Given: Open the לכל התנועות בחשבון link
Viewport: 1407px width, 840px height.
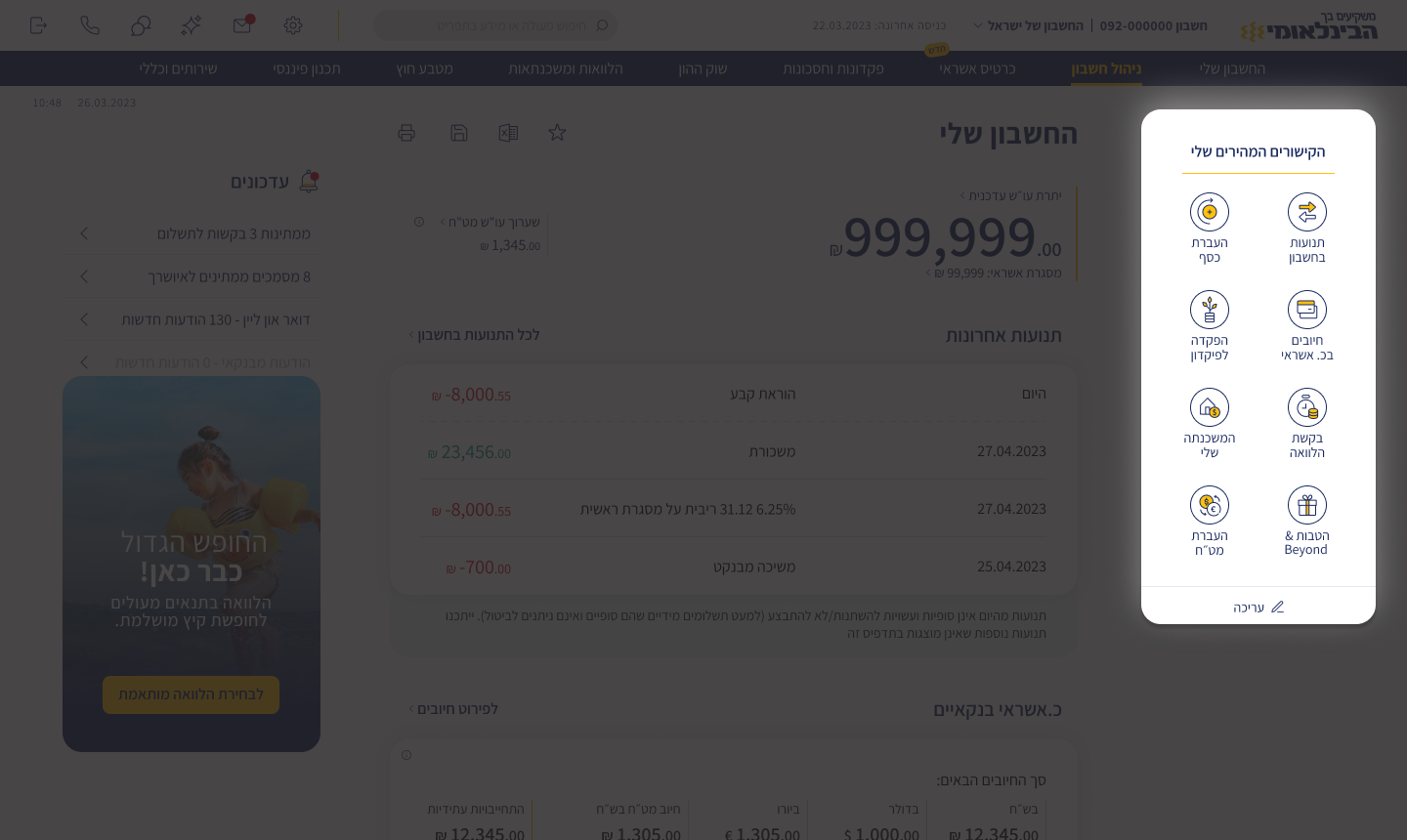Looking at the screenshot, I should click(475, 335).
